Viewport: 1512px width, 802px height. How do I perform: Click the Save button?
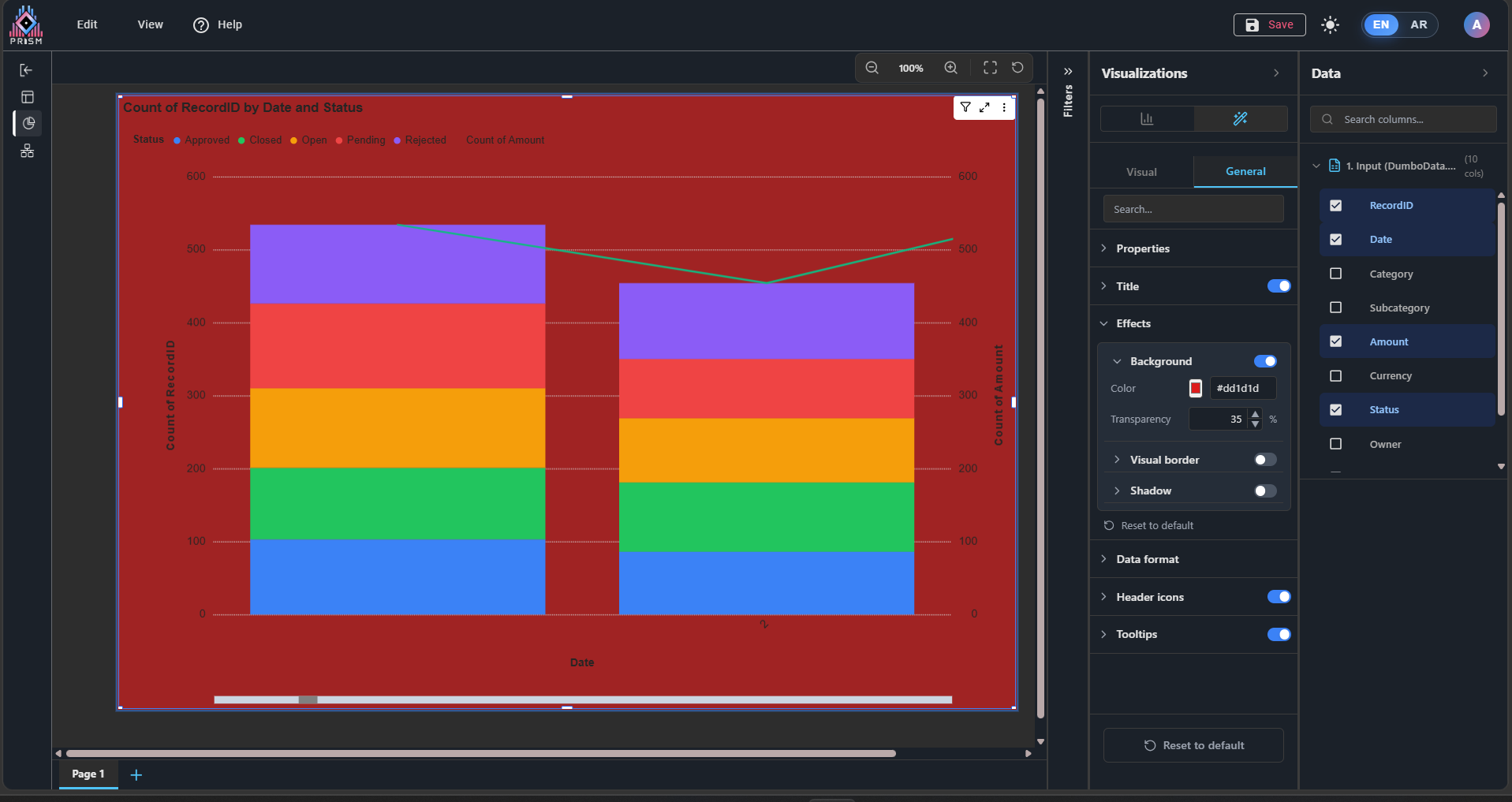[1269, 25]
